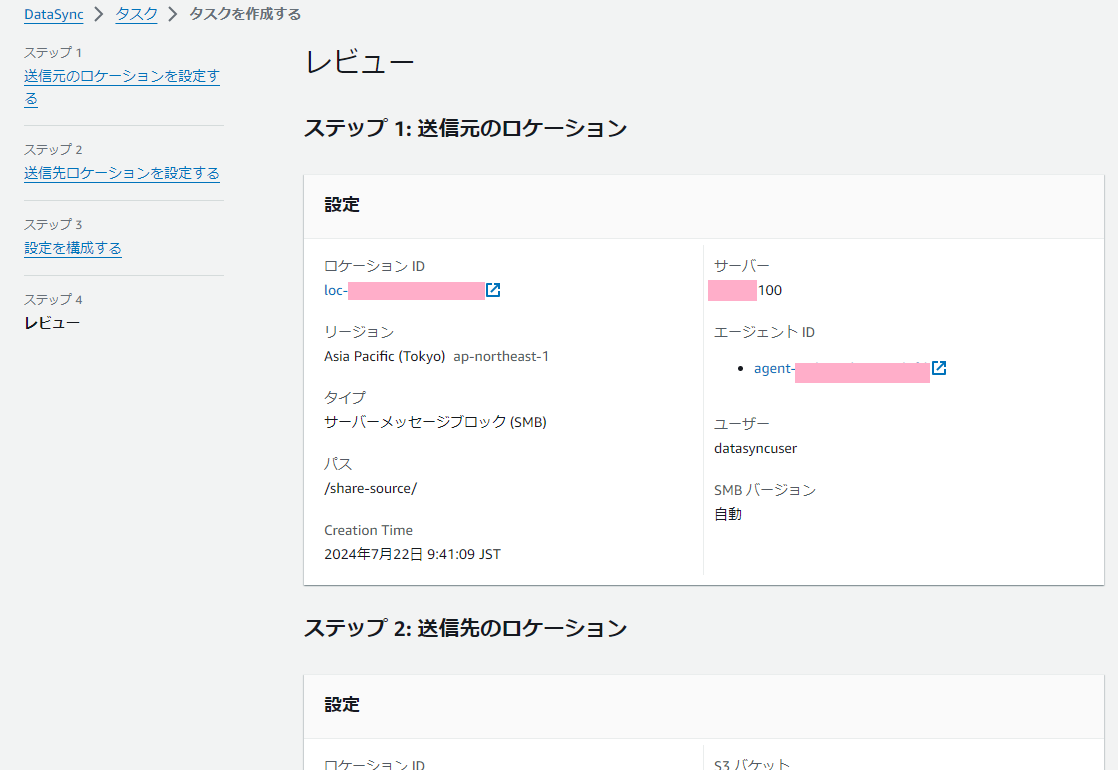
Task: Open step 2 link 送信先ロケーションを設定する
Action: tap(122, 173)
